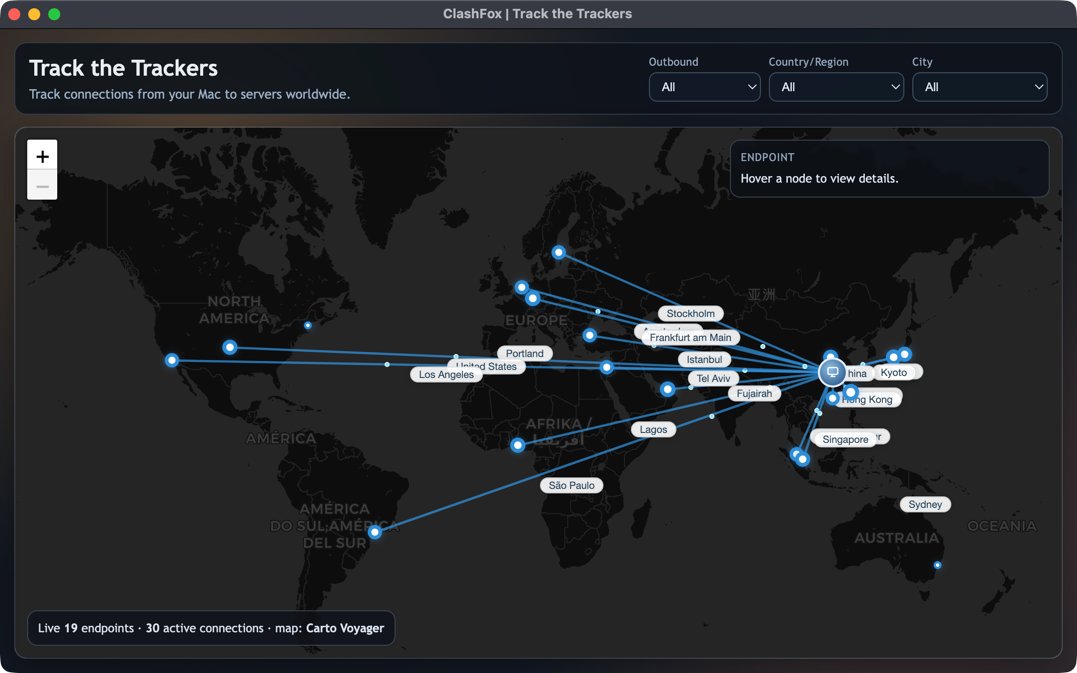The width and height of the screenshot is (1077, 673).
Task: Click the São Paulo endpoint node
Action: point(374,533)
